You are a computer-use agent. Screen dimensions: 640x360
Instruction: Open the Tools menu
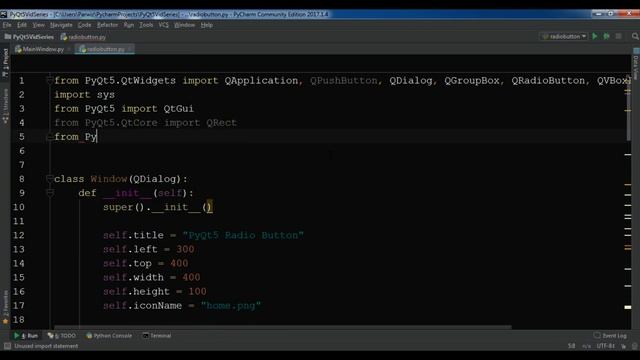(146, 25)
